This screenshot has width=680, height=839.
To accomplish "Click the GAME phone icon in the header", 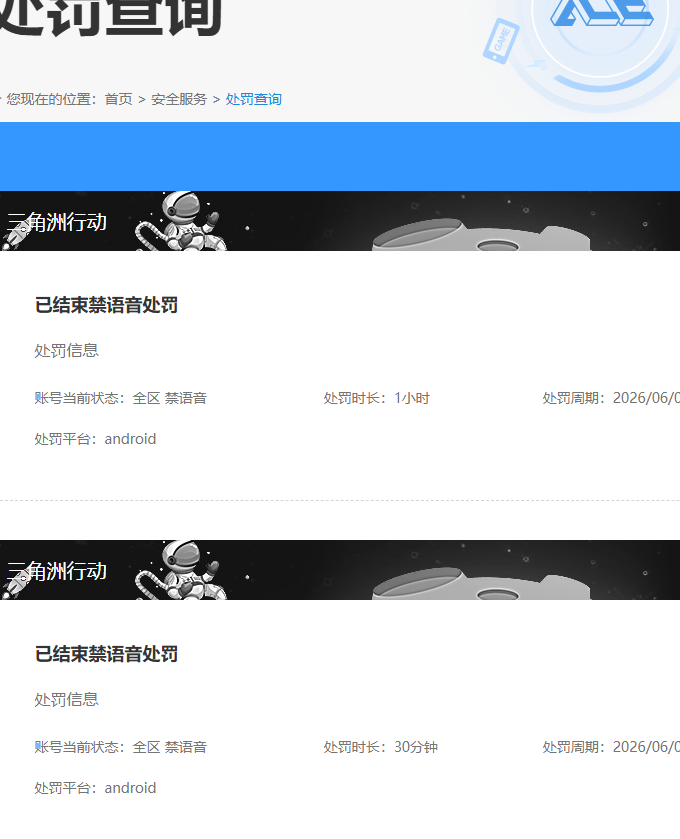I will click(x=501, y=41).
